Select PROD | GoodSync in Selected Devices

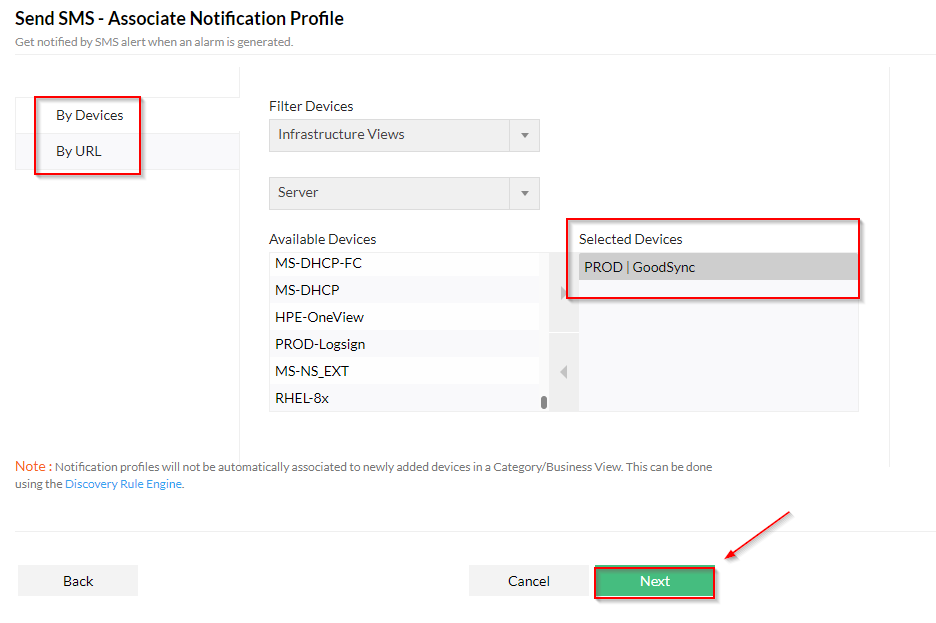point(718,267)
